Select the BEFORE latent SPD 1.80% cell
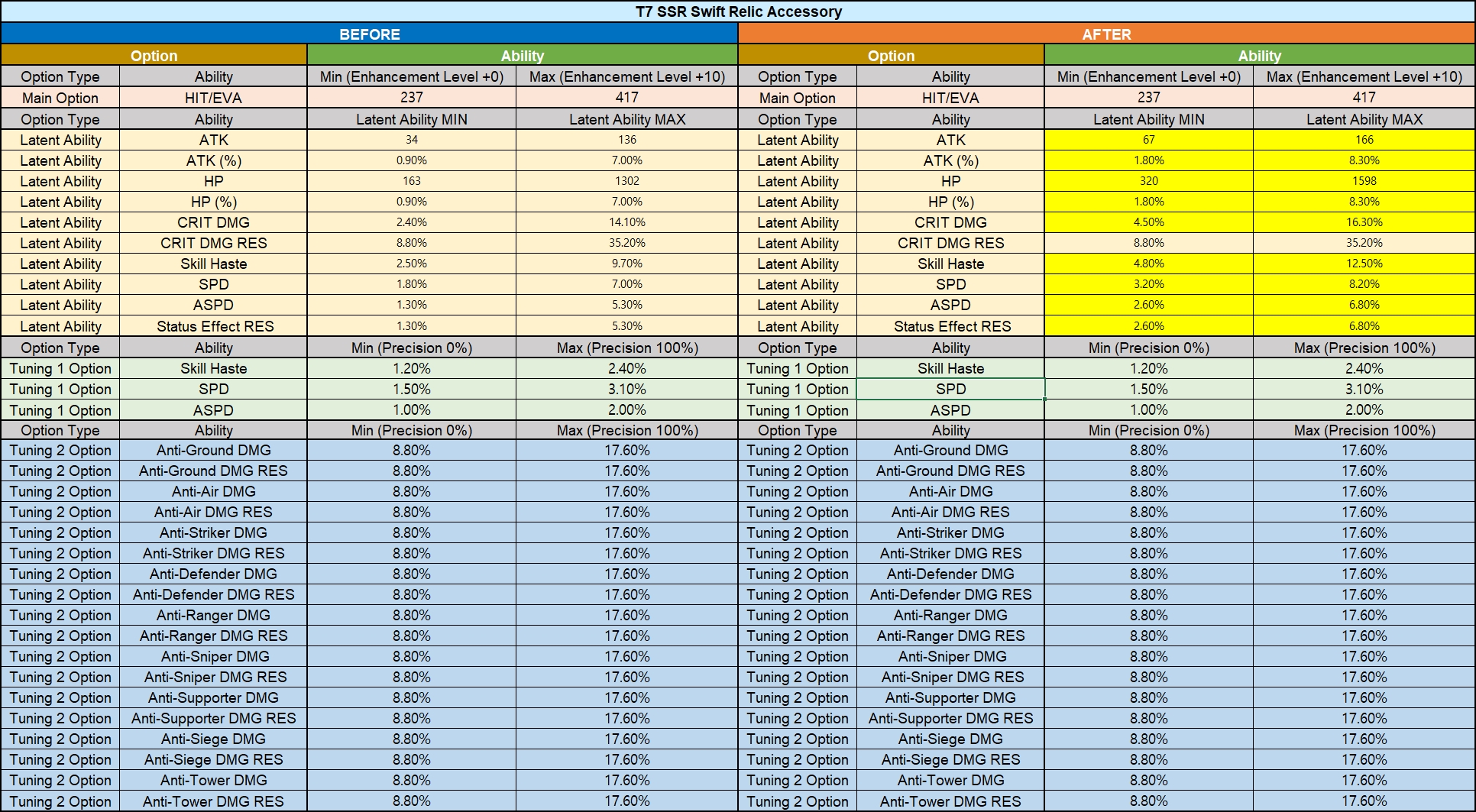This screenshot has width=1476, height=812. (412, 284)
